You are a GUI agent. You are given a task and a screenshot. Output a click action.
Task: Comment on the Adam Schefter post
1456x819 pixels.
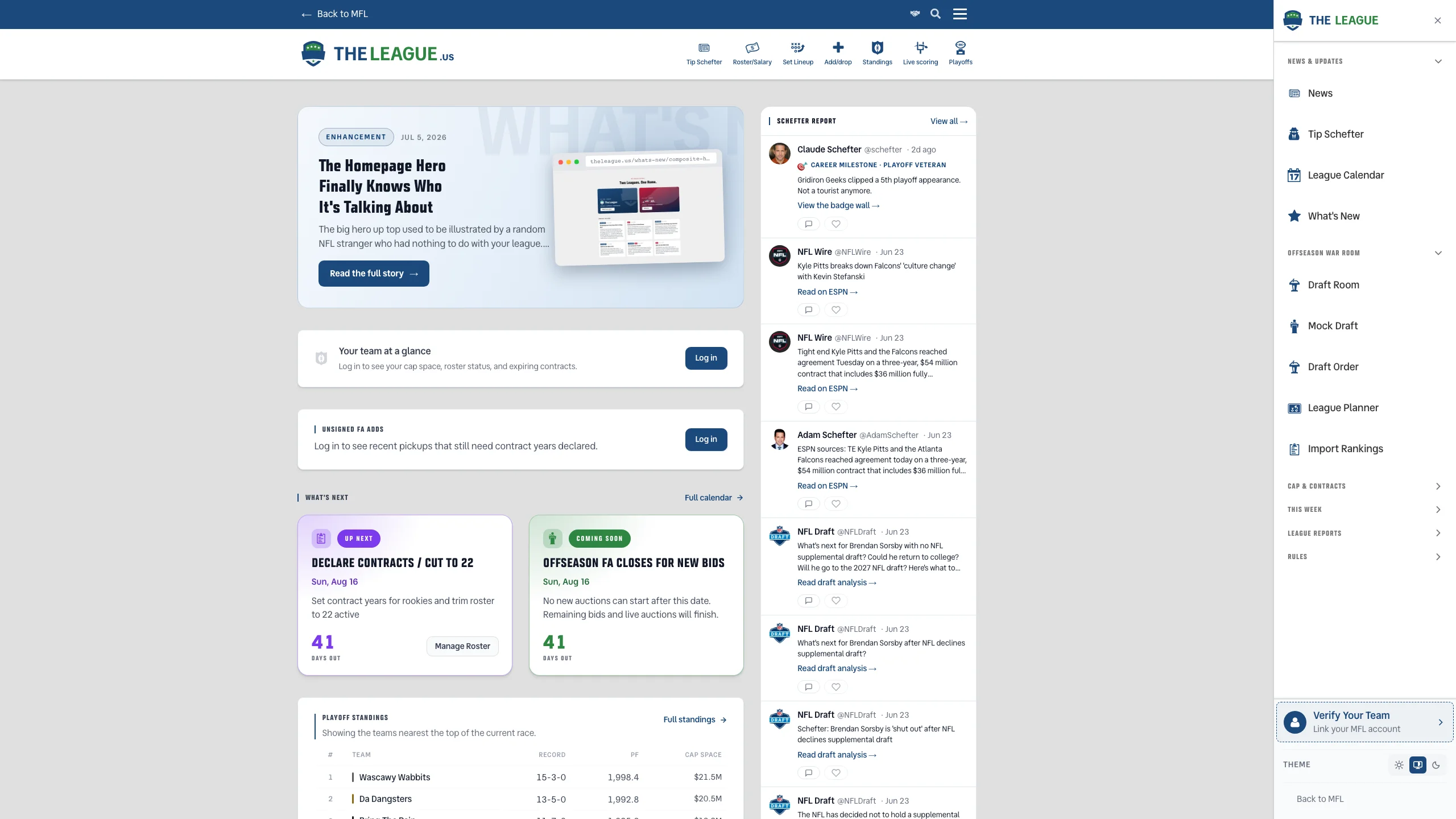(x=808, y=504)
